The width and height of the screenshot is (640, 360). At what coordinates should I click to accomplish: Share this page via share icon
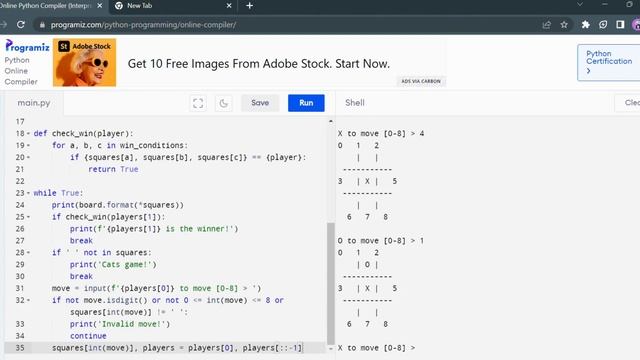tap(547, 25)
